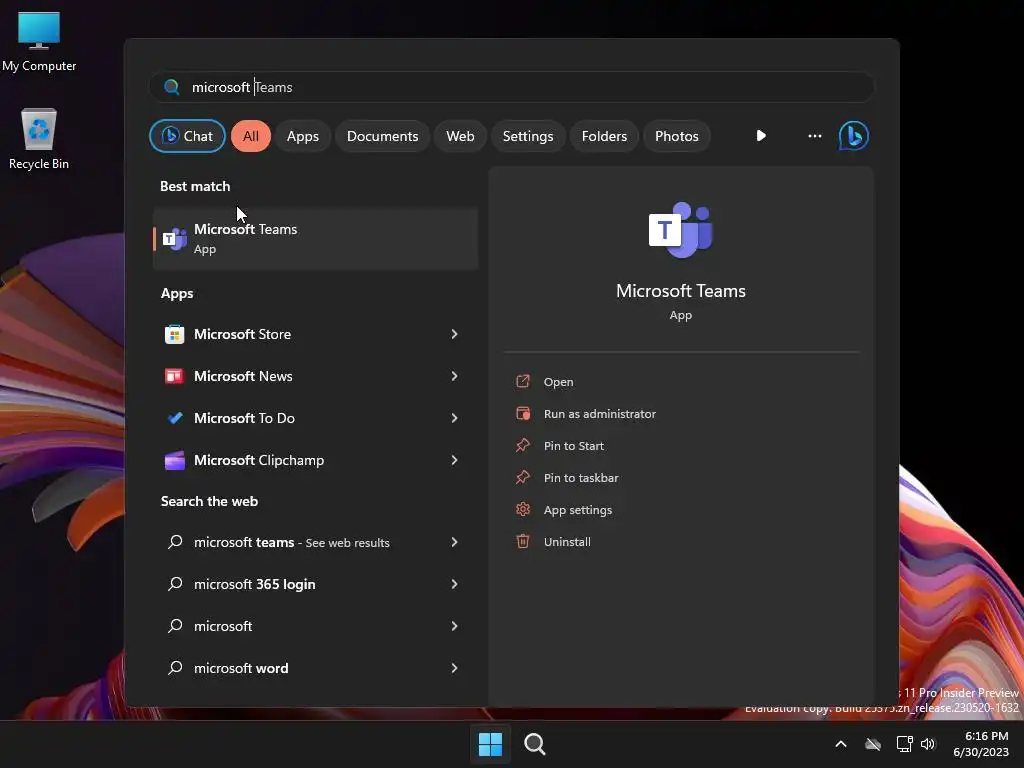1024x768 pixels.
Task: Click the search magnifier icon in search box
Action: pos(172,87)
